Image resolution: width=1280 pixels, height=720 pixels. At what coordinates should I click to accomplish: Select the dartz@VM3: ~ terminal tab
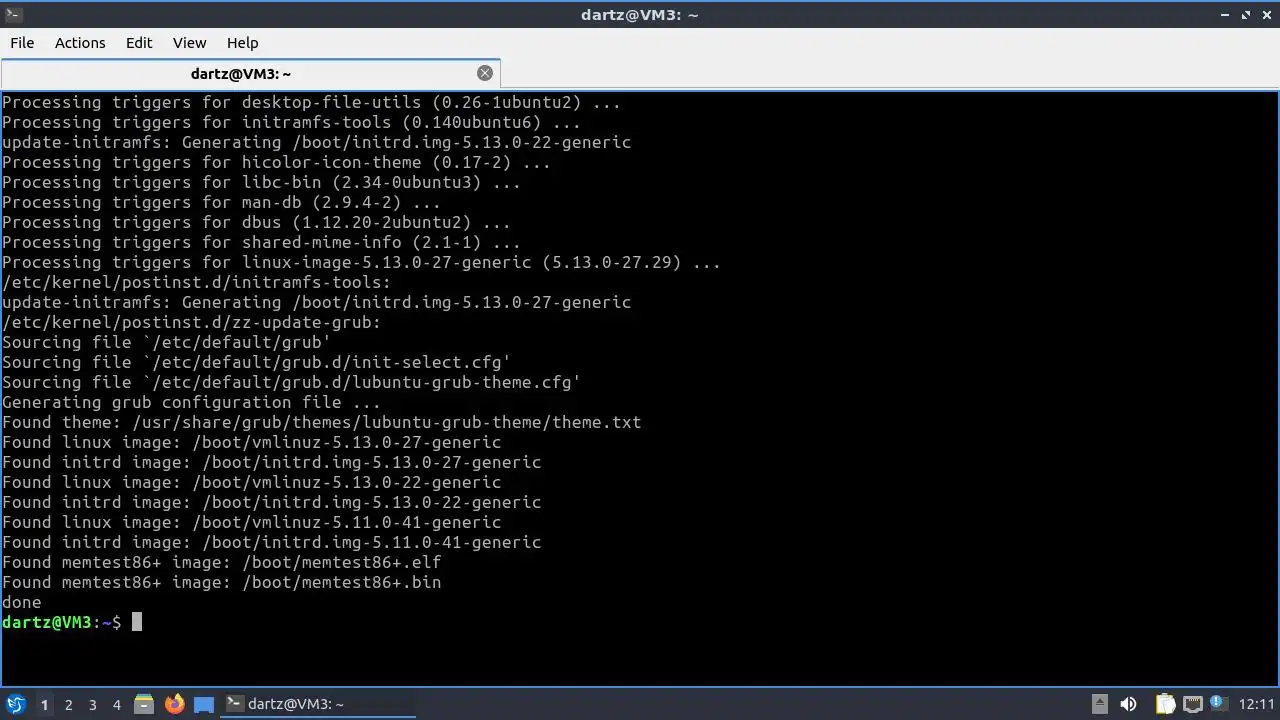coord(250,73)
